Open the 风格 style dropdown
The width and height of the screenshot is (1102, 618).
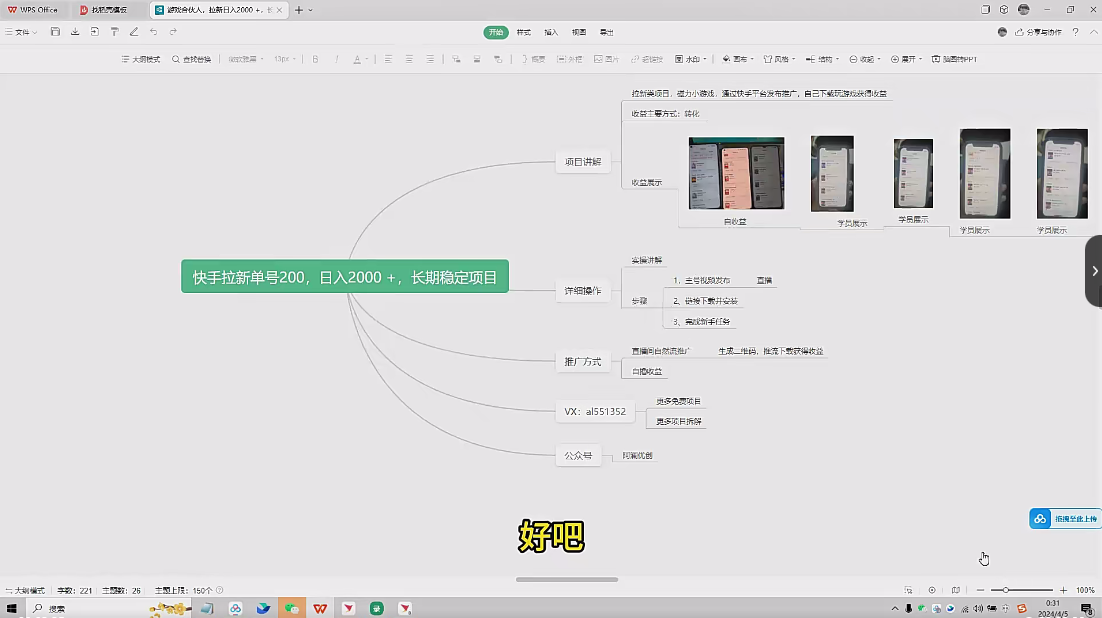(779, 59)
